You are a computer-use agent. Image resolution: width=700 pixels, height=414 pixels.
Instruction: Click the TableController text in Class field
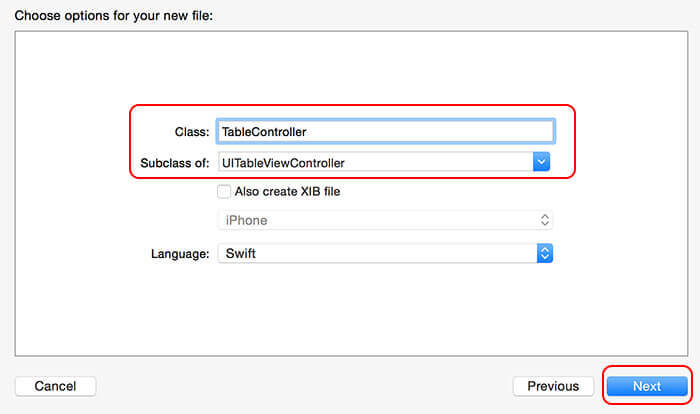[264, 132]
